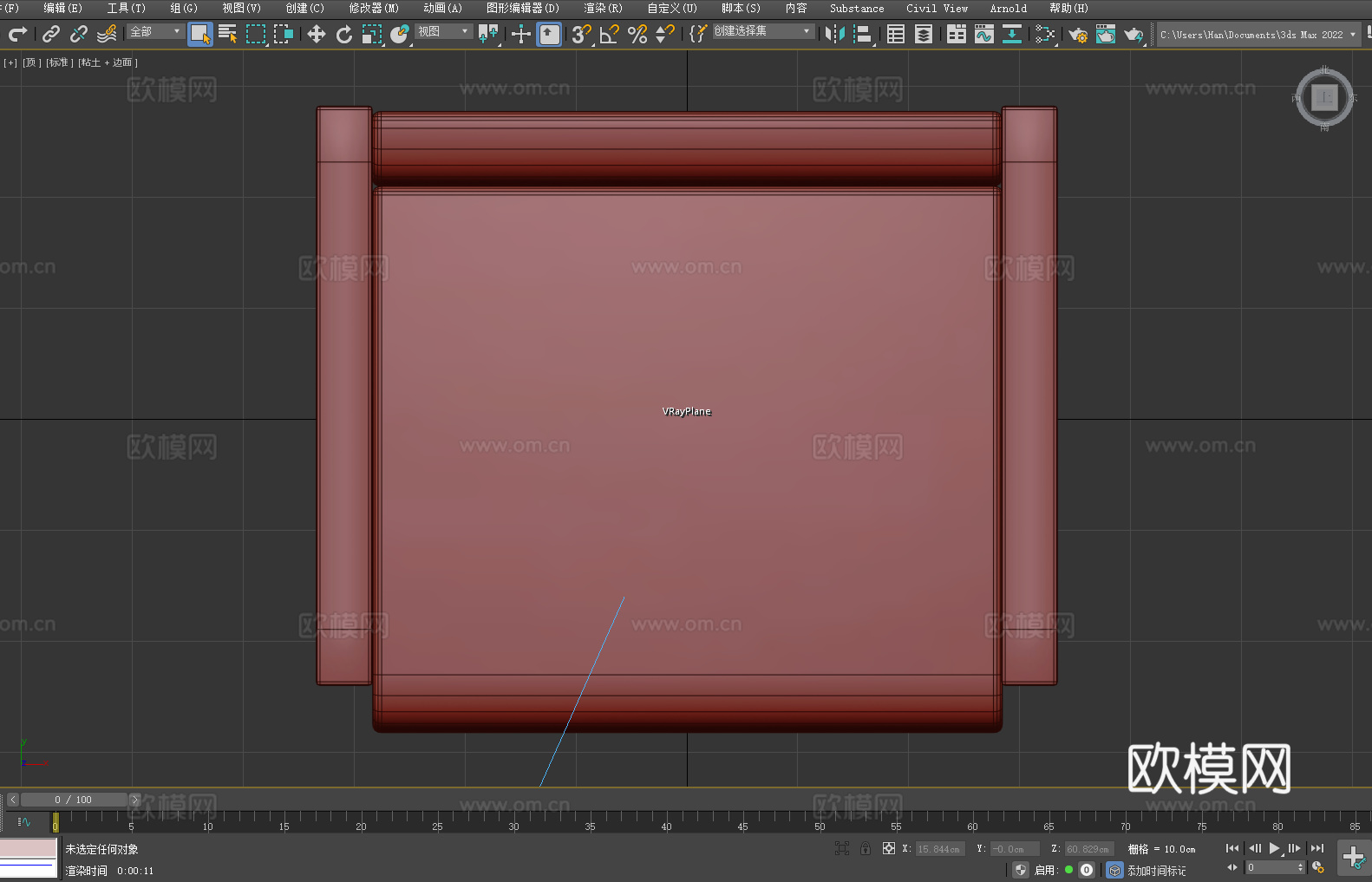
Task: Click the Mirror tool icon
Action: (x=835, y=35)
